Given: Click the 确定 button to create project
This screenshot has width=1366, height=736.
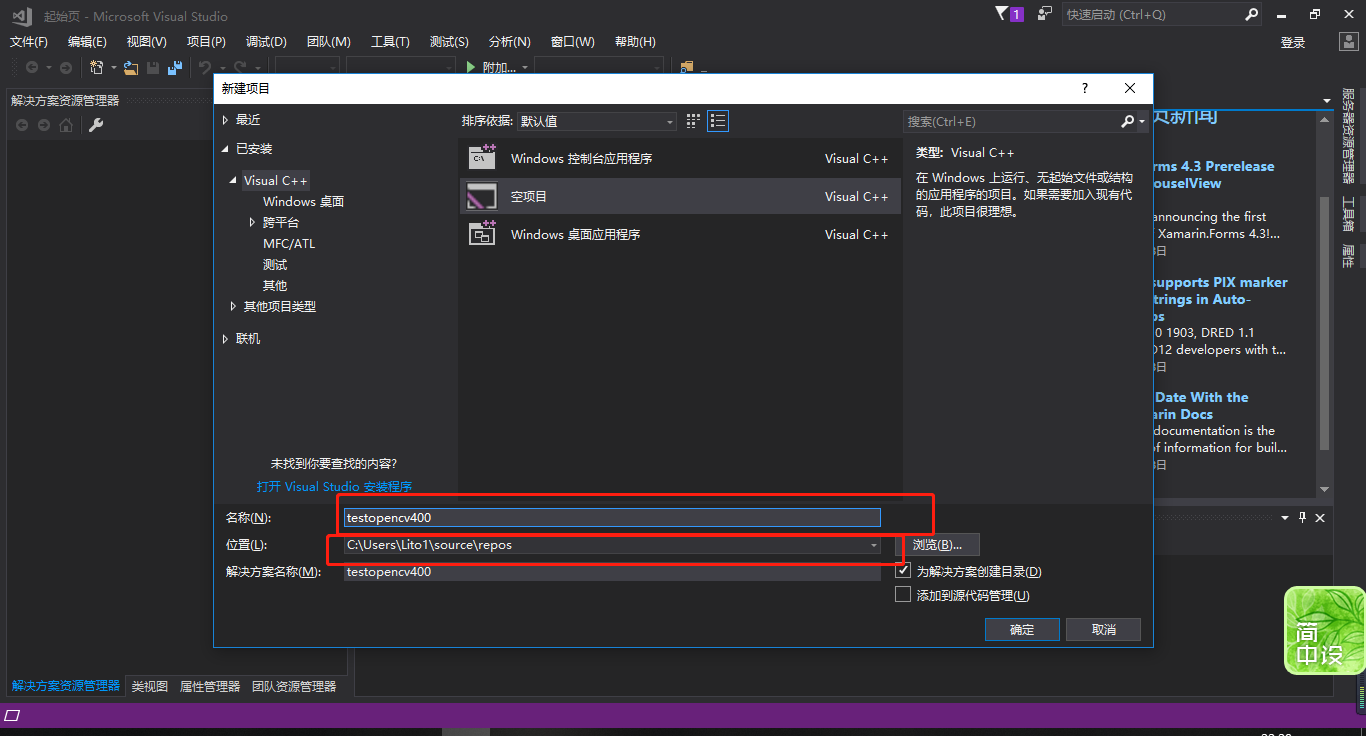Looking at the screenshot, I should (x=1022, y=629).
